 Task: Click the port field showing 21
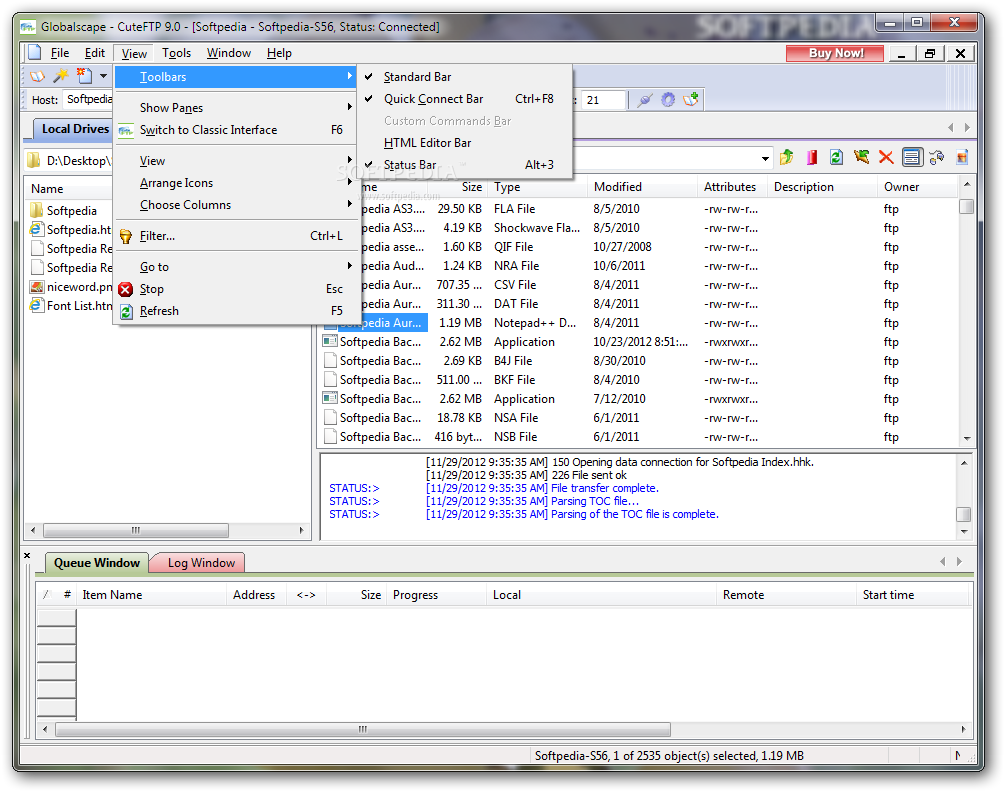coord(603,100)
